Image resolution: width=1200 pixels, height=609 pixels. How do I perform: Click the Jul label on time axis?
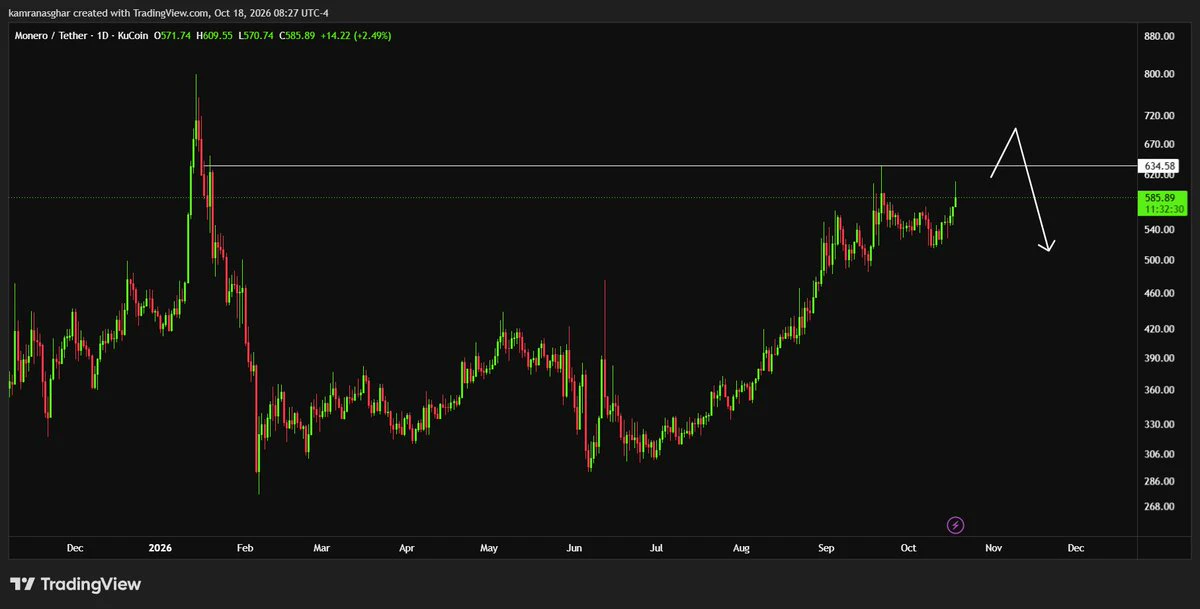tap(657, 548)
